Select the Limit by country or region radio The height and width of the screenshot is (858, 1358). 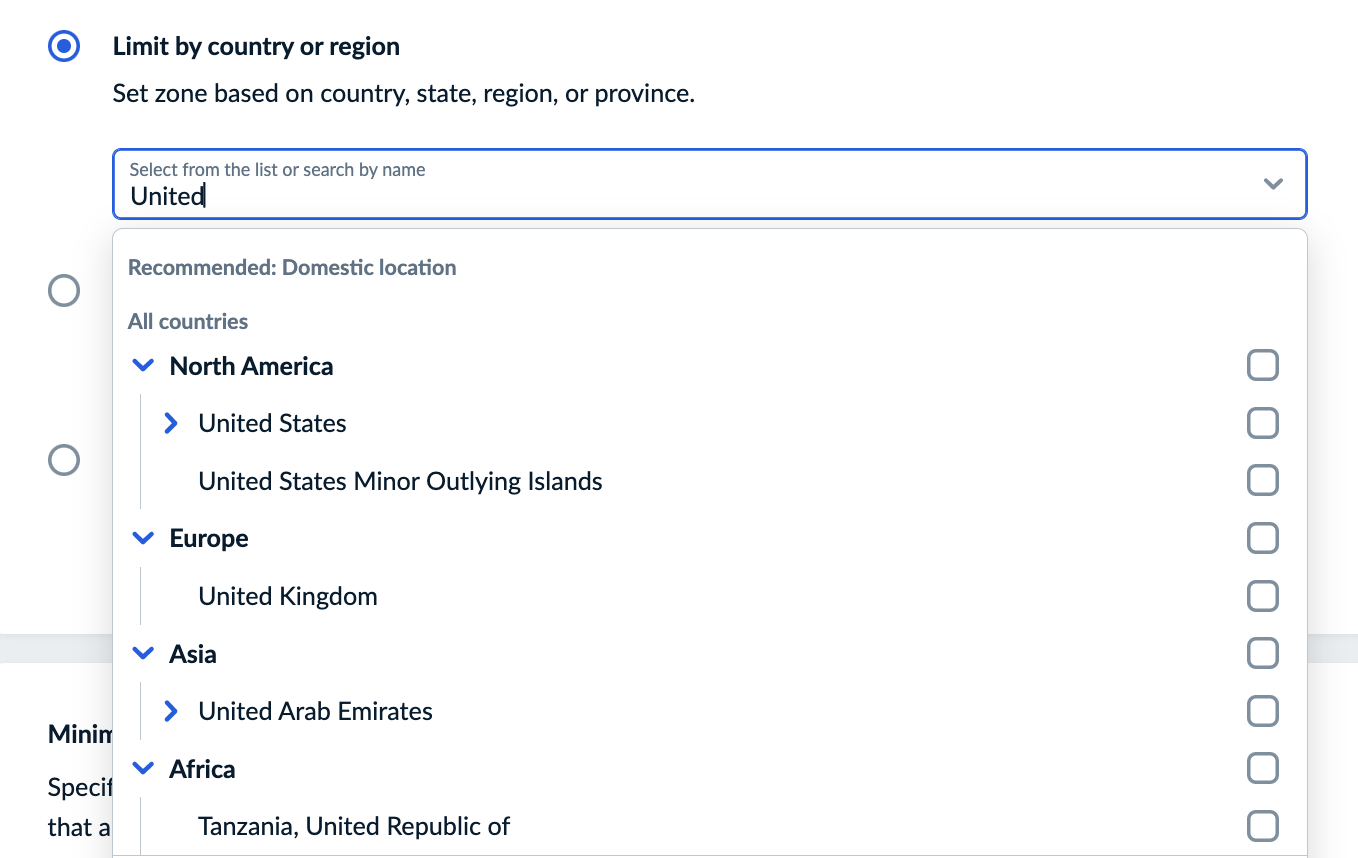(x=63, y=45)
